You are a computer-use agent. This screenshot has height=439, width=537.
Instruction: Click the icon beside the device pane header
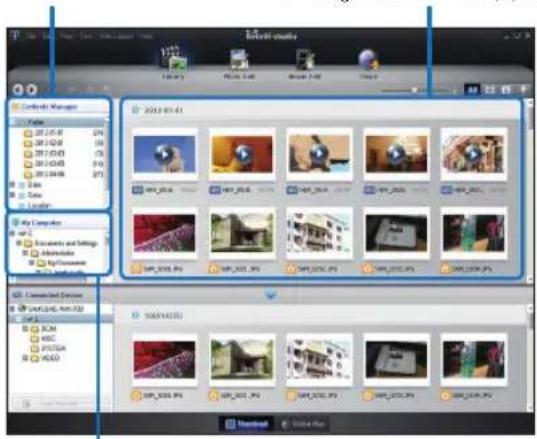click(136, 315)
